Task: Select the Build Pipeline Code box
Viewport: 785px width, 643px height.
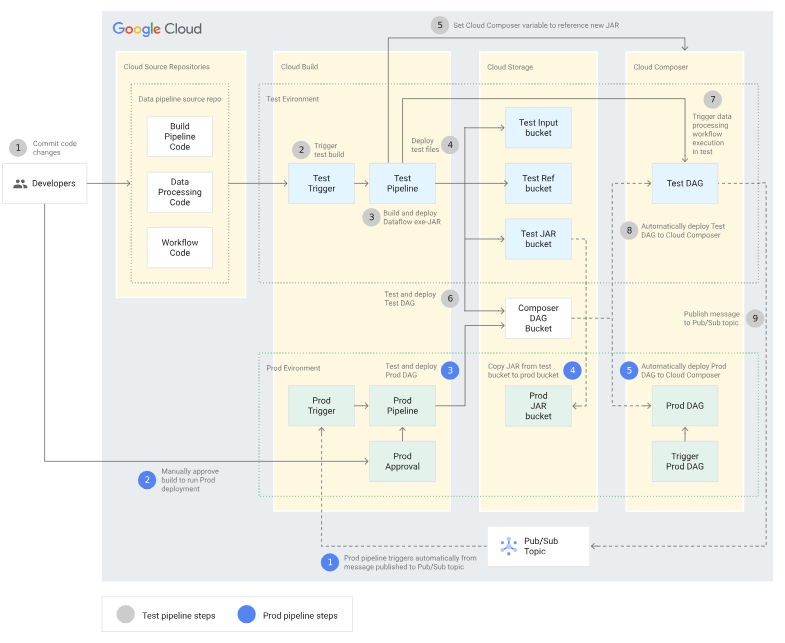Action: (180, 137)
